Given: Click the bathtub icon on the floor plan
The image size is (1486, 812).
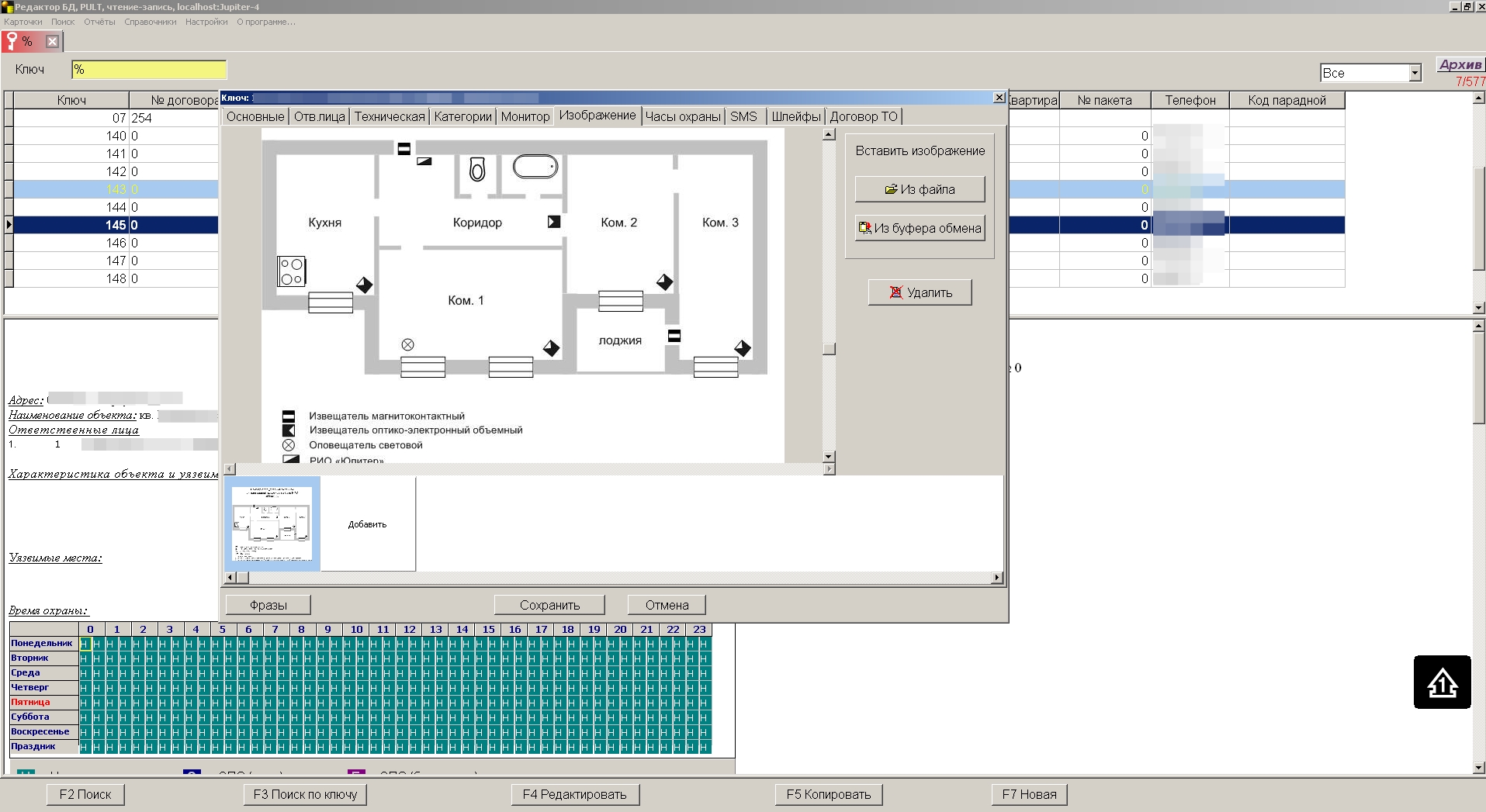Looking at the screenshot, I should coord(535,167).
